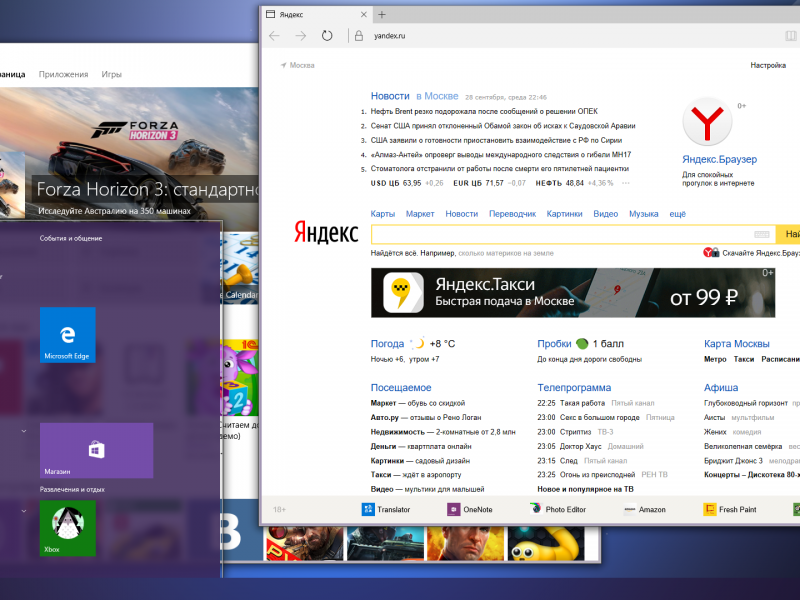The height and width of the screenshot is (600, 800).
Task: Open reading view book icon
Action: pyautogui.click(x=790, y=36)
